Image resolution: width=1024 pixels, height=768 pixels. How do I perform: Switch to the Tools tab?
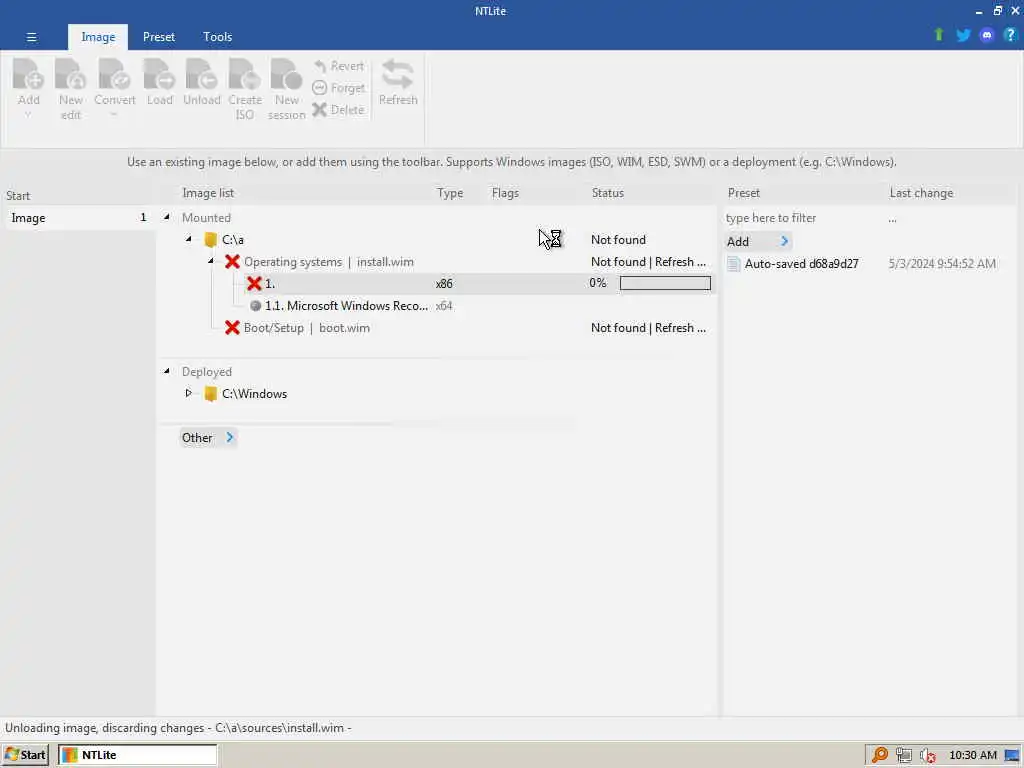217,37
